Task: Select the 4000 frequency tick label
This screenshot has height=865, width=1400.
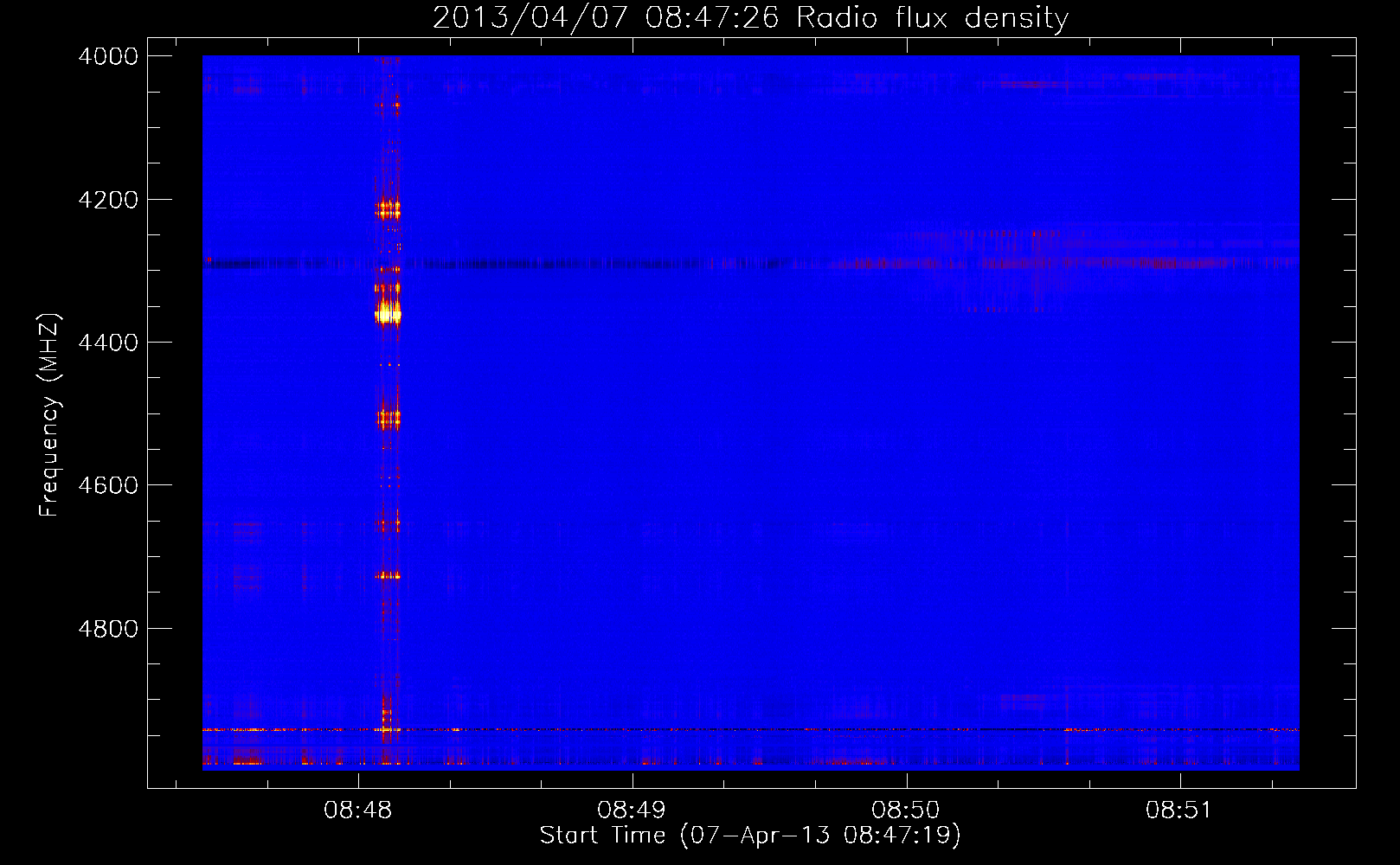Action: 108,56
